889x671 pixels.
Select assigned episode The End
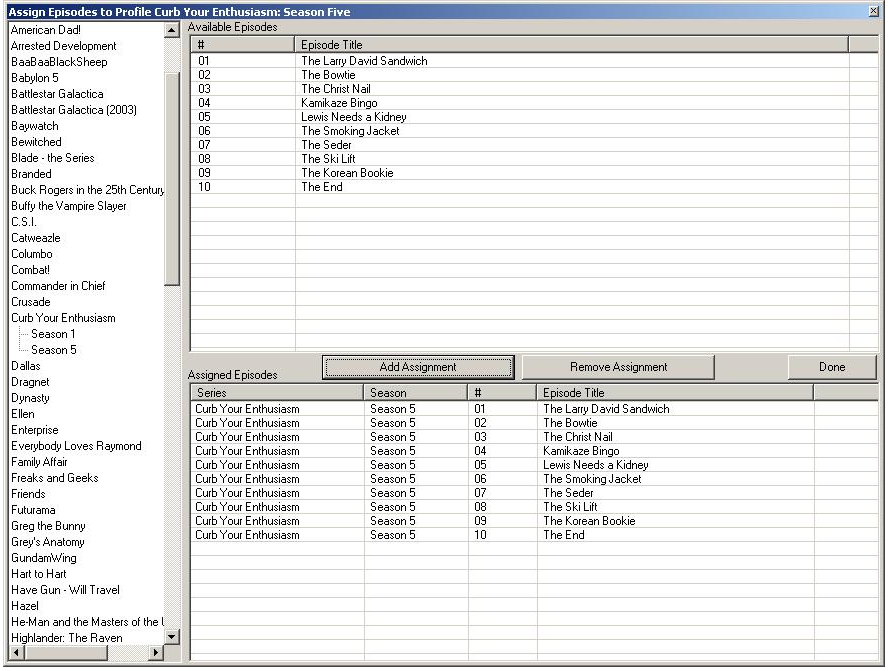[x=533, y=535]
